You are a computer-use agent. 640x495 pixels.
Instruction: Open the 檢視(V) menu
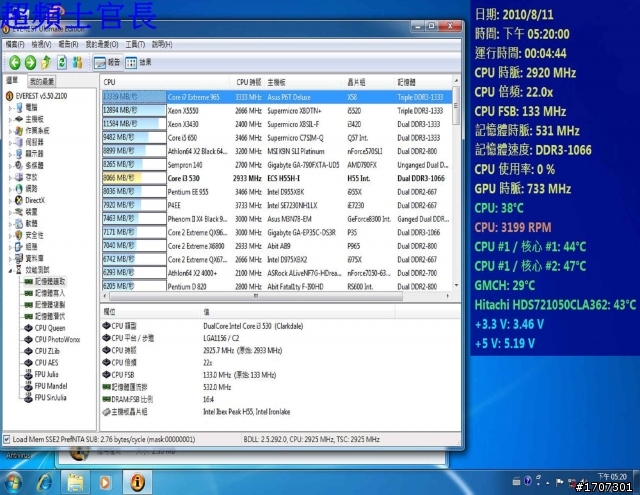coord(41,44)
